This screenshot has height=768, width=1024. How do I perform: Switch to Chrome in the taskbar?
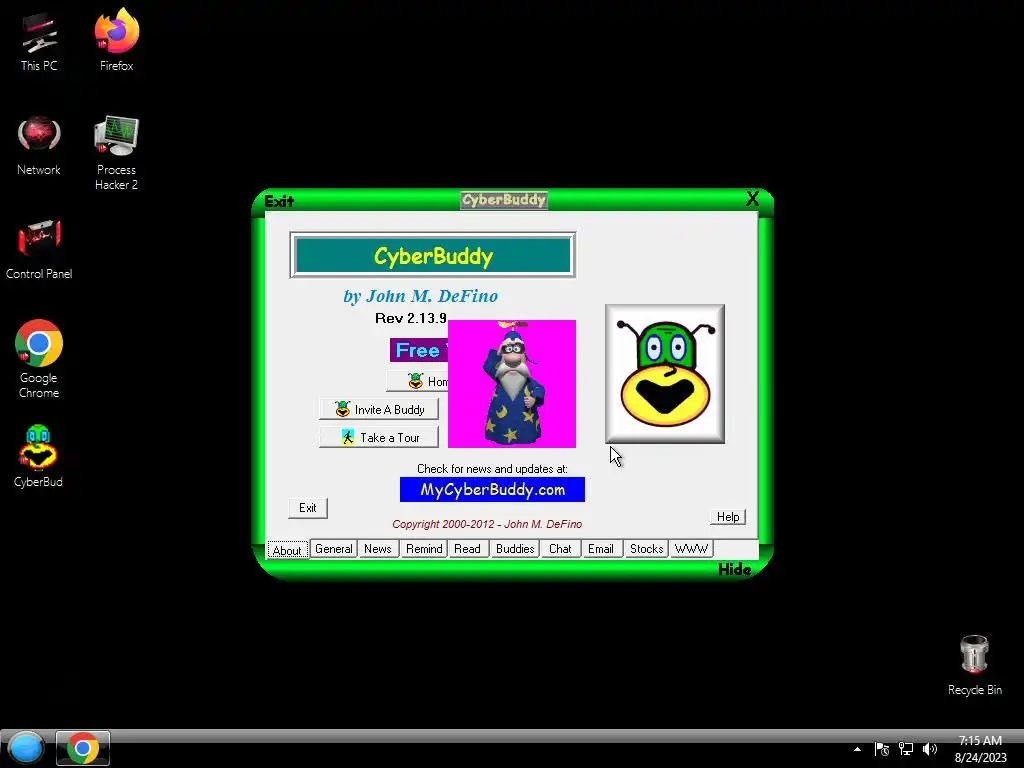pos(82,748)
